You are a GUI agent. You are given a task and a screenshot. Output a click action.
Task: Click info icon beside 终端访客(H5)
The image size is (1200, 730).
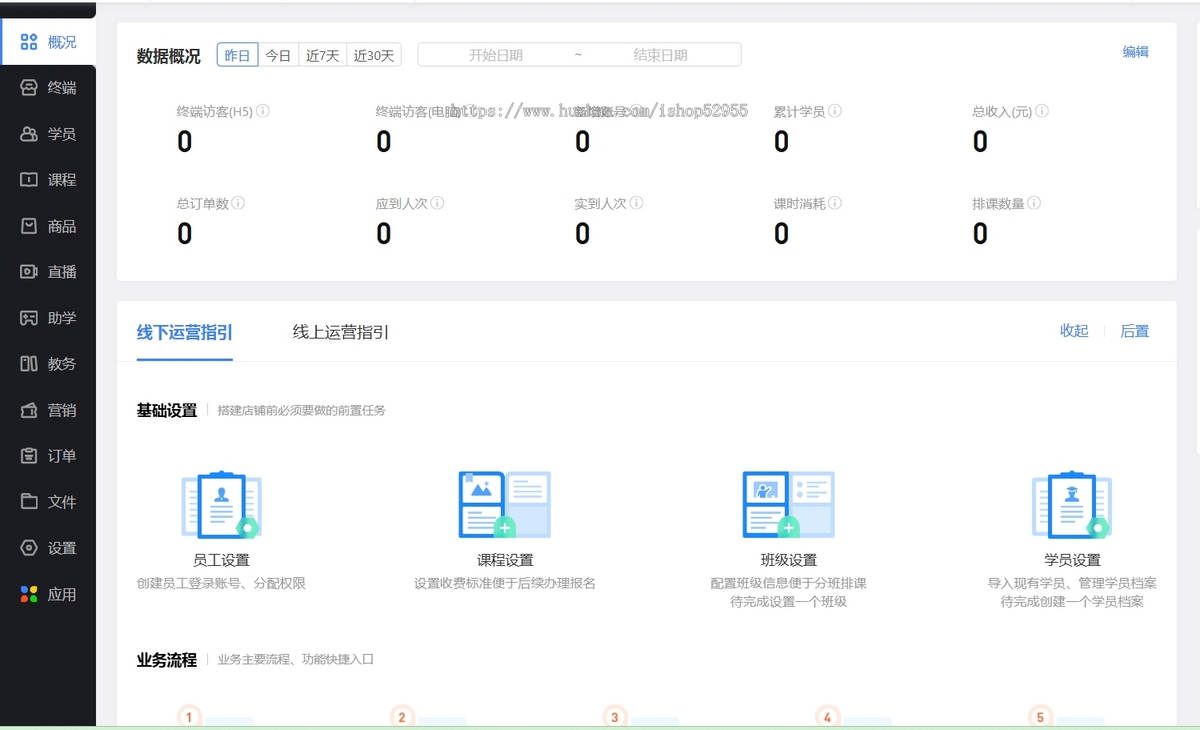[x=263, y=112]
